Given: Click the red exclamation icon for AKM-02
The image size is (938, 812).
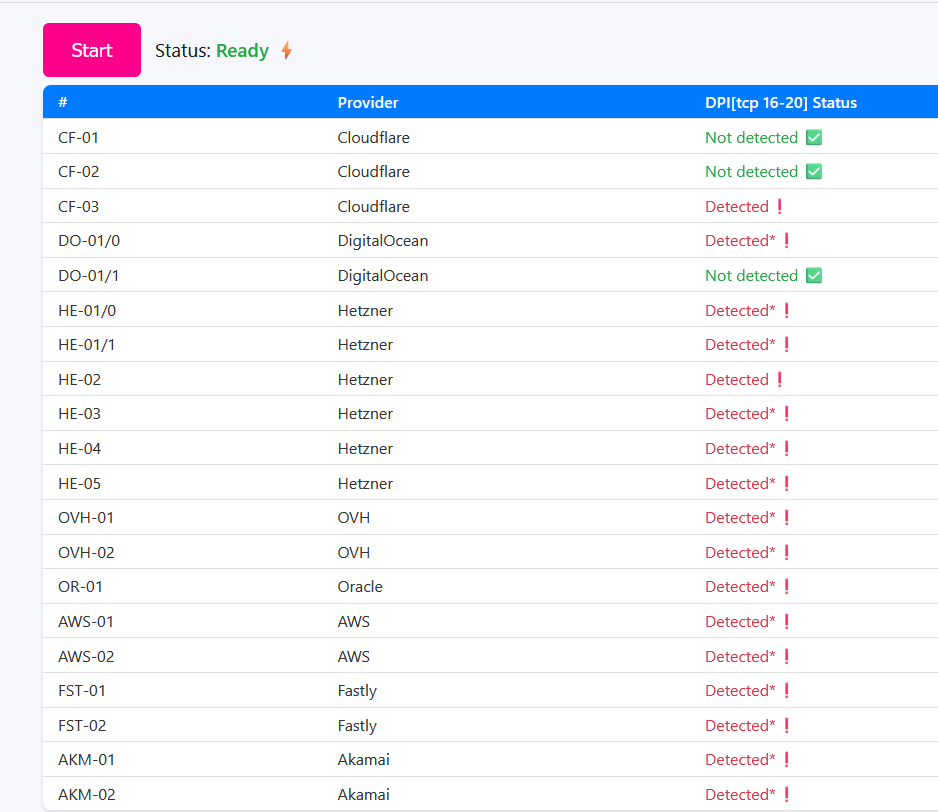Looking at the screenshot, I should pos(787,795).
